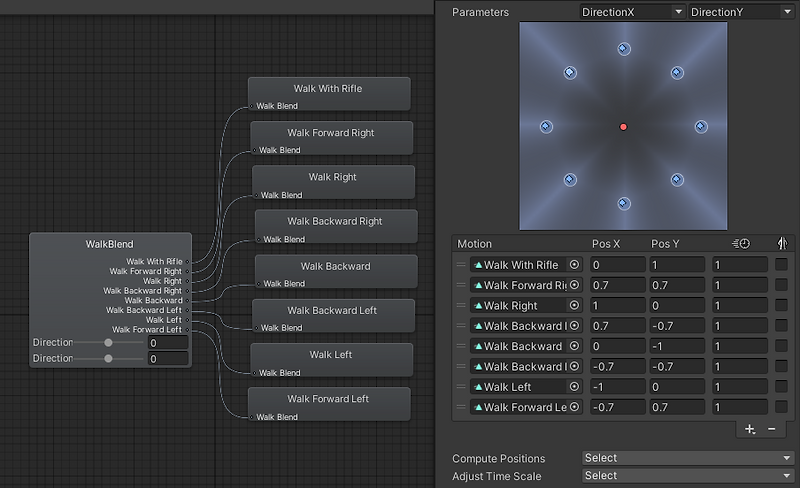This screenshot has height=488, width=800.
Task: Open object picker for Walk Right motion
Action: (x=574, y=305)
